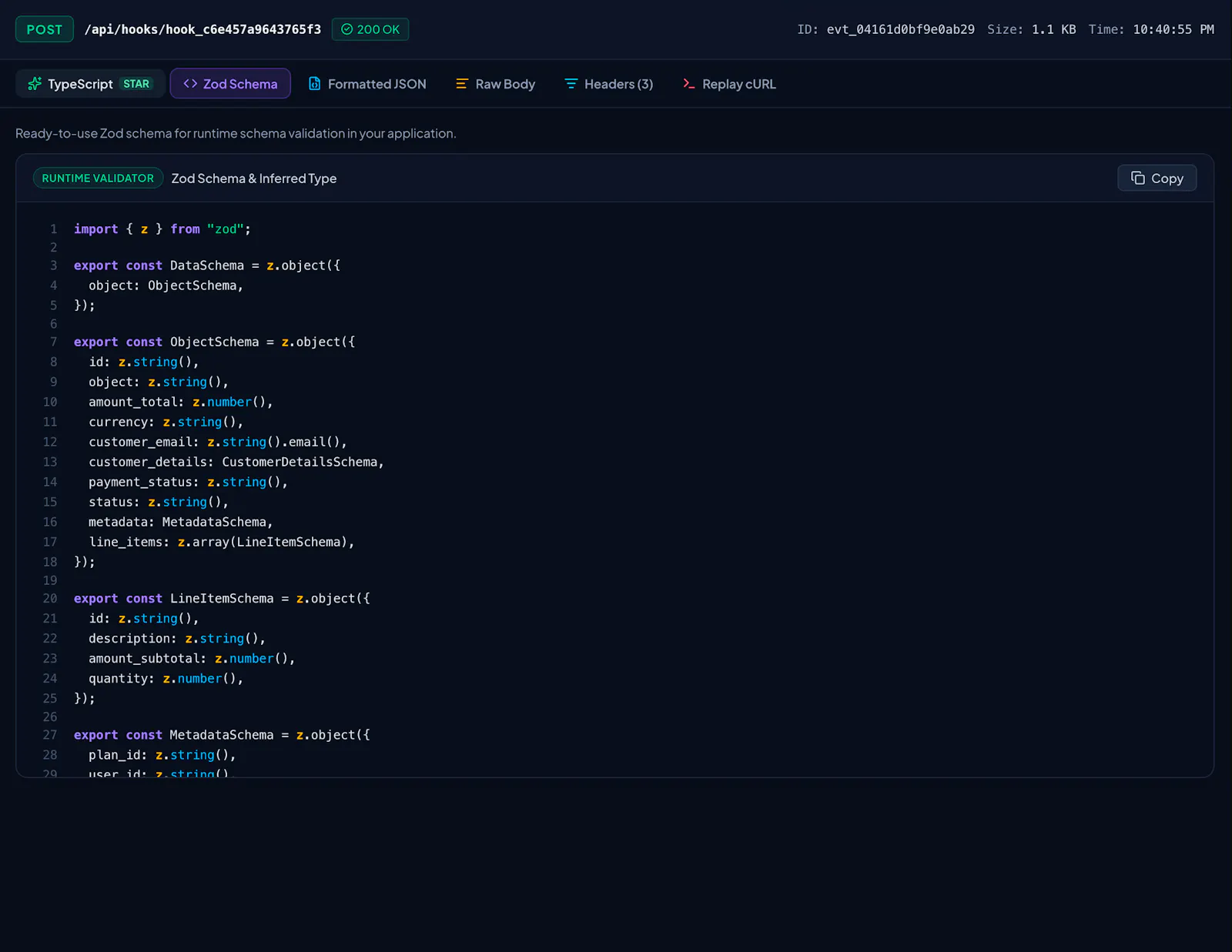The width and height of the screenshot is (1232, 952).
Task: Open the Raw Body tab
Action: coord(495,84)
